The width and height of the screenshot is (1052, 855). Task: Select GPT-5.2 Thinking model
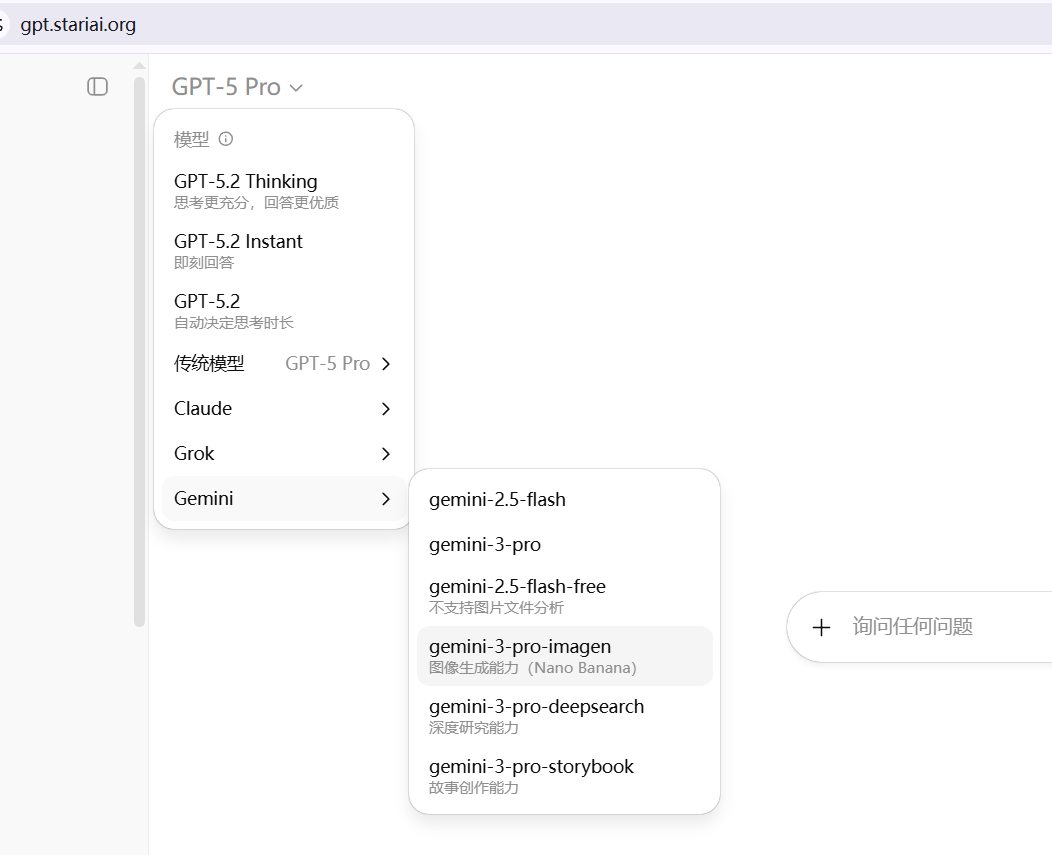(x=246, y=190)
